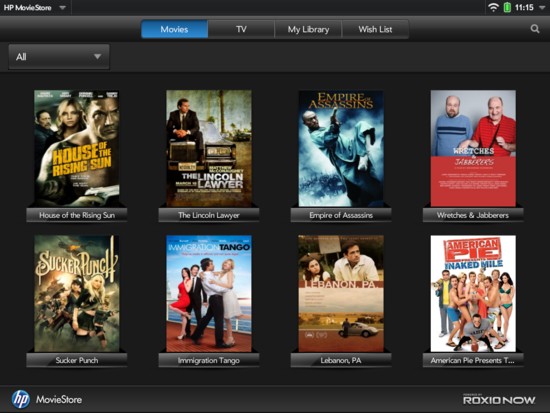This screenshot has width=550, height=413.
Task: Click the American Pie Presents title label
Action: 473,360
